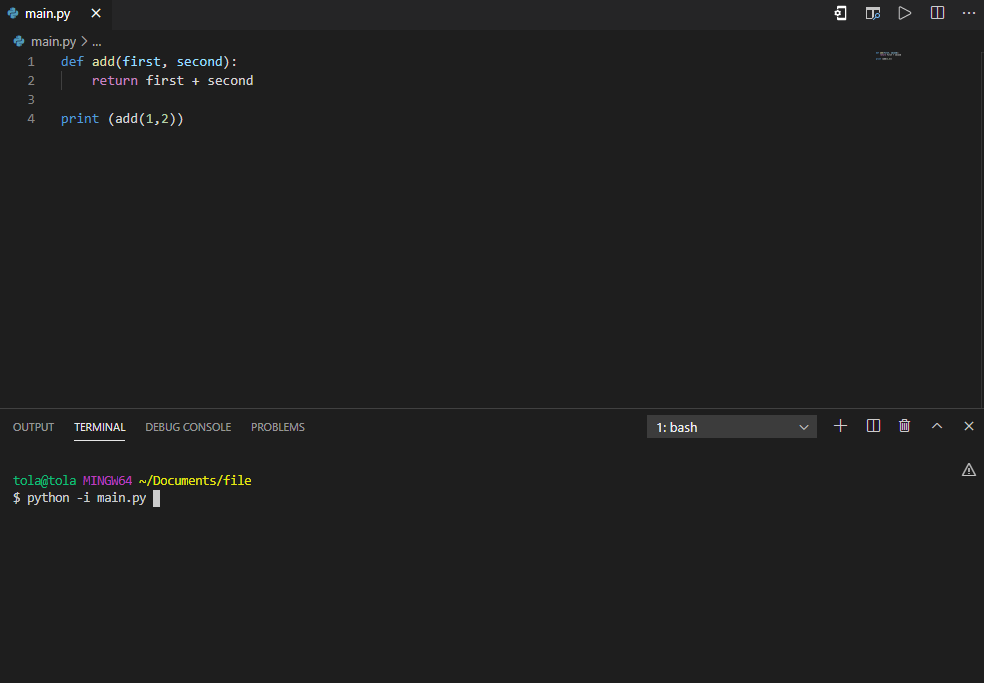984x683 pixels.
Task: Open the '1: bash' terminal dropdown
Action: pos(731,427)
